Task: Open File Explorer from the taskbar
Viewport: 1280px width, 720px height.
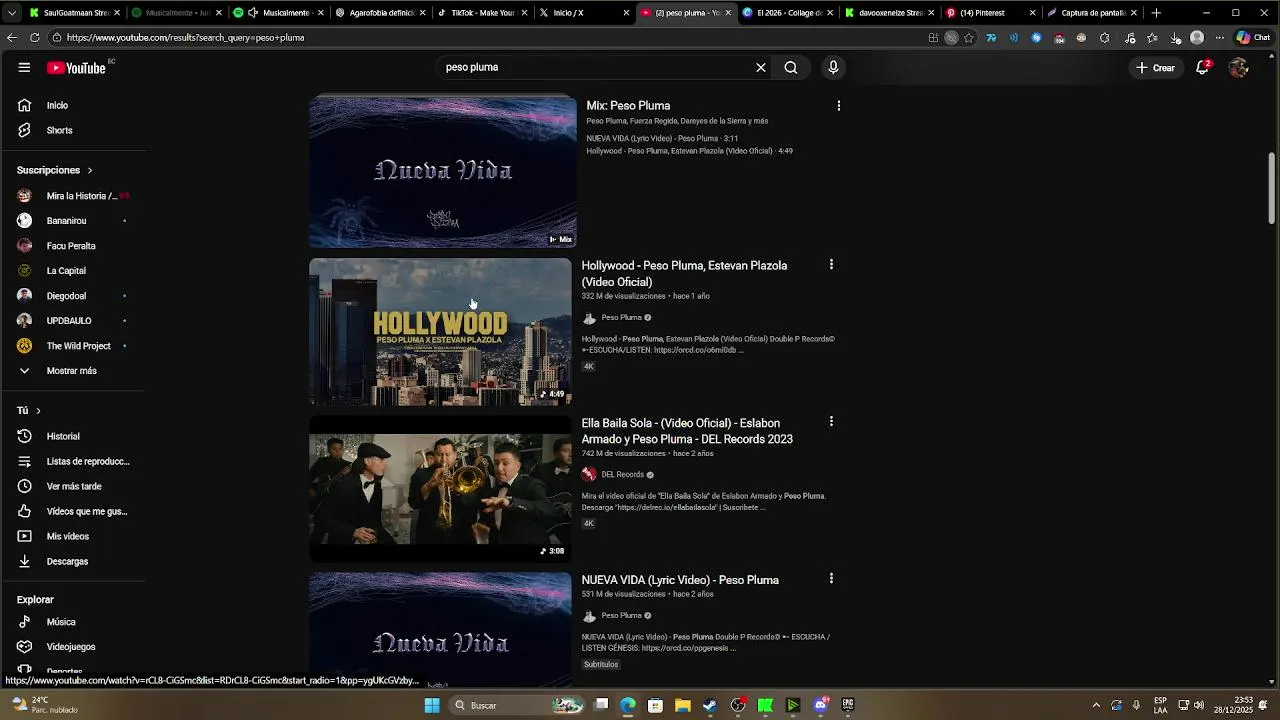Action: (683, 706)
